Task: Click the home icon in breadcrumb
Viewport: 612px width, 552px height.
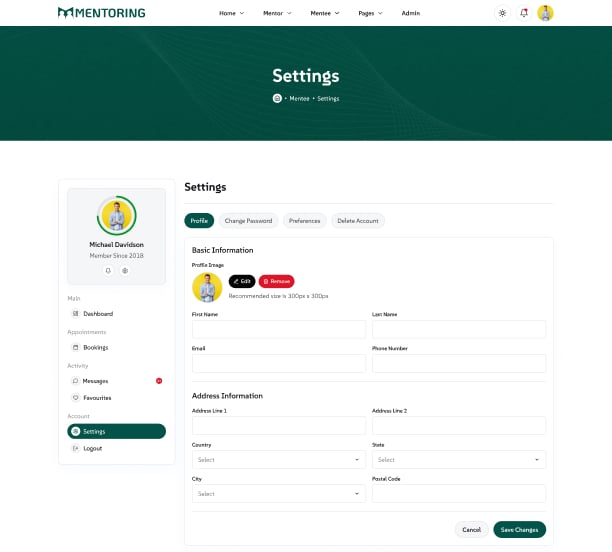Action: [277, 98]
